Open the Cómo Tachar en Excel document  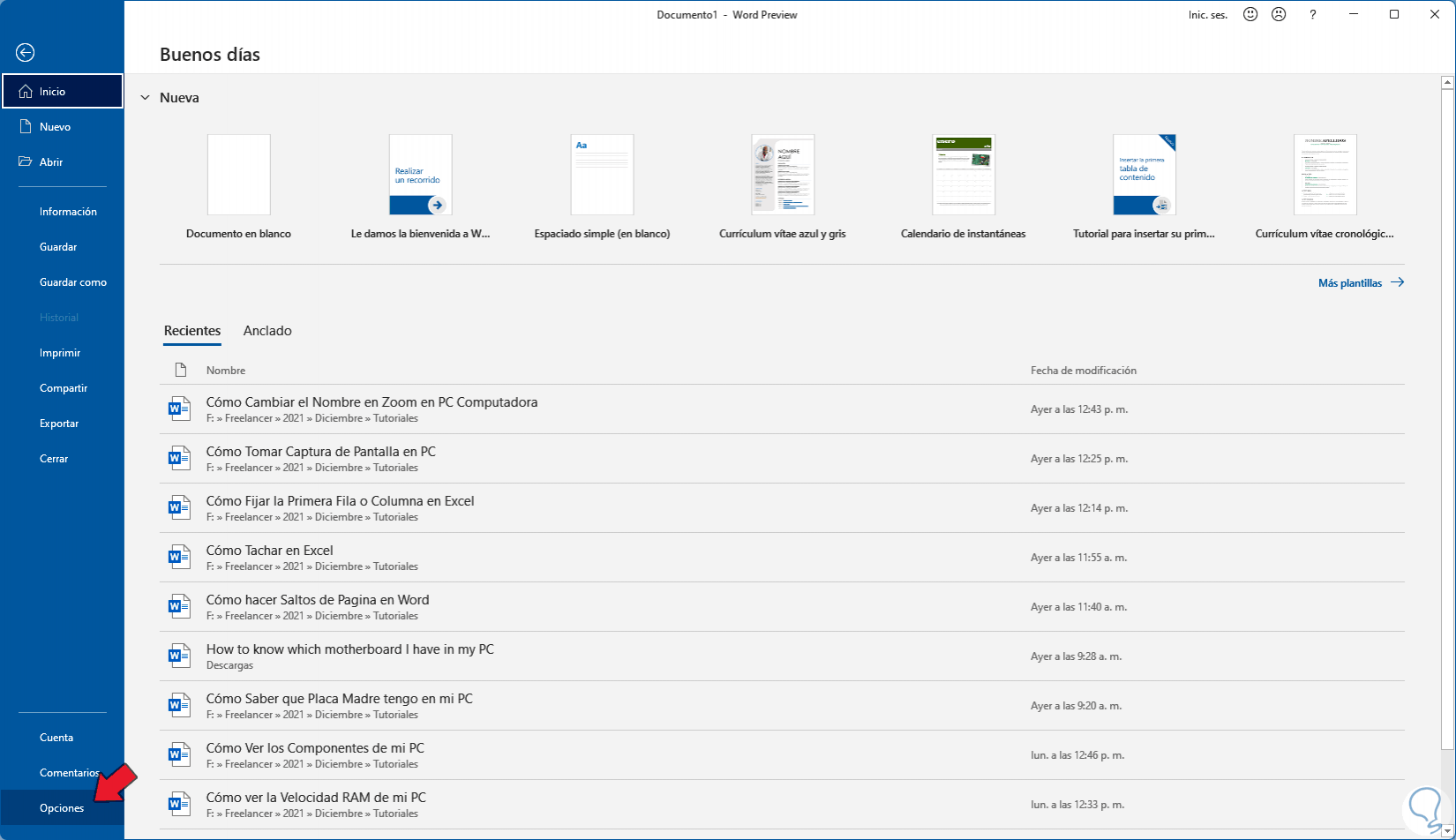point(782,558)
